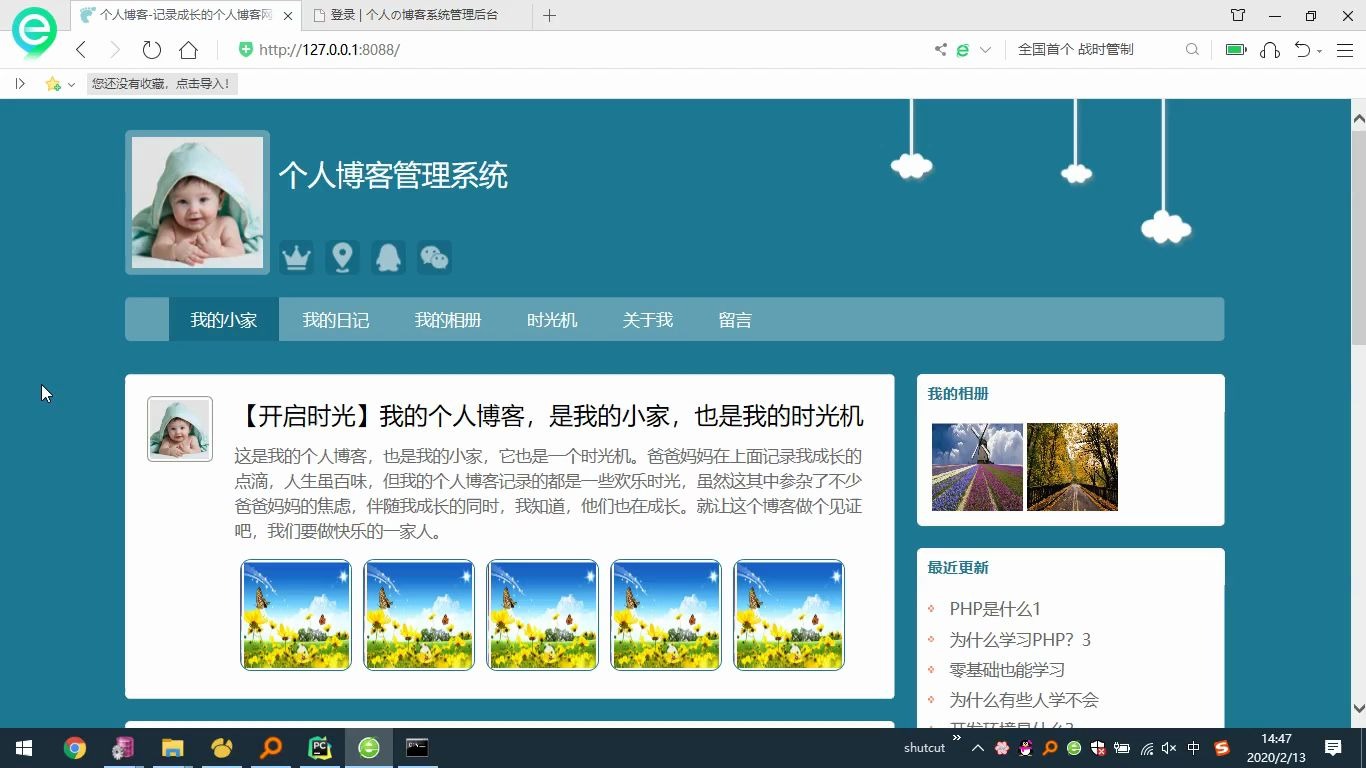This screenshot has width=1366, height=768.
Task: Click the large baby avatar photo
Action: click(x=197, y=202)
